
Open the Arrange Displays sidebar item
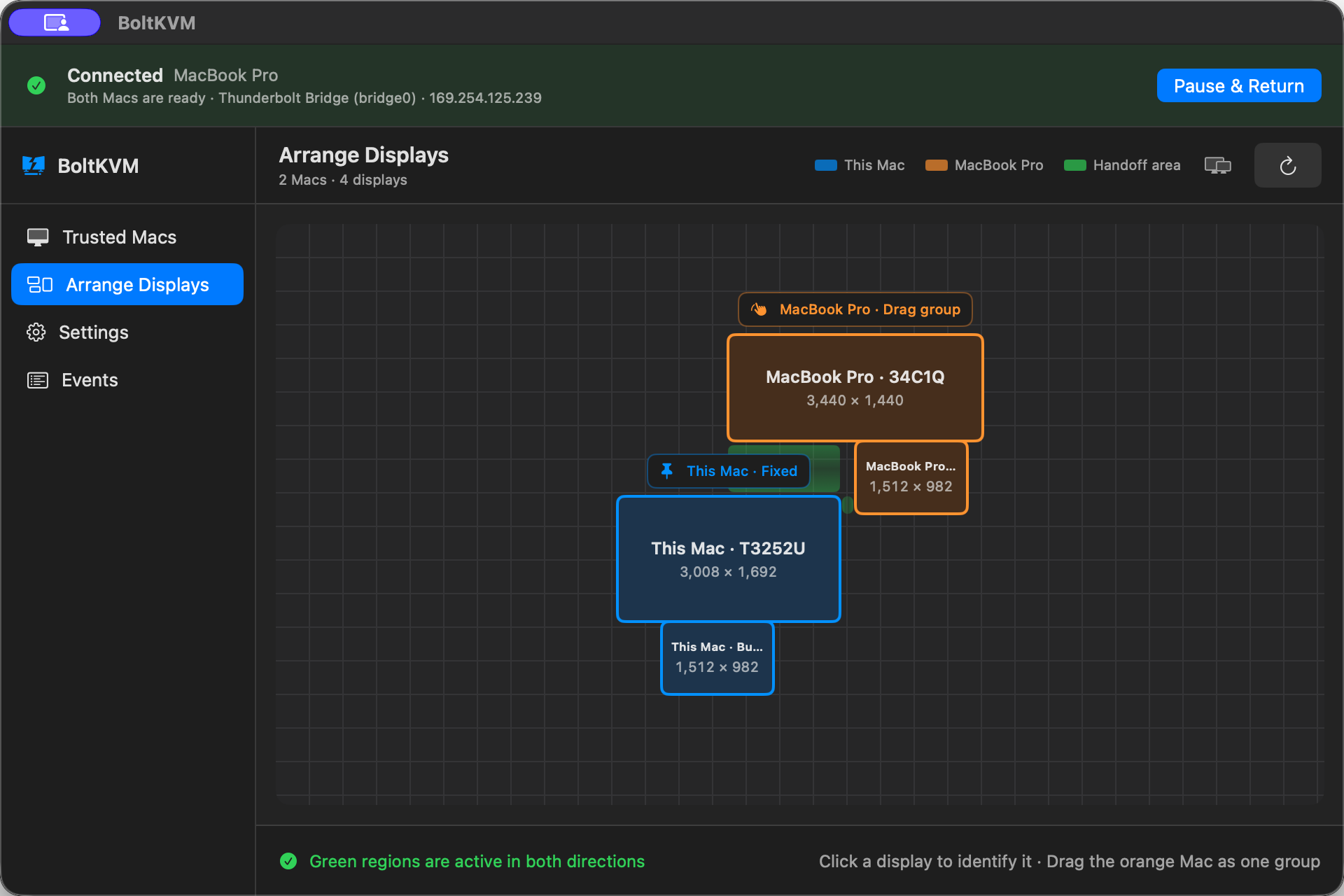point(127,284)
